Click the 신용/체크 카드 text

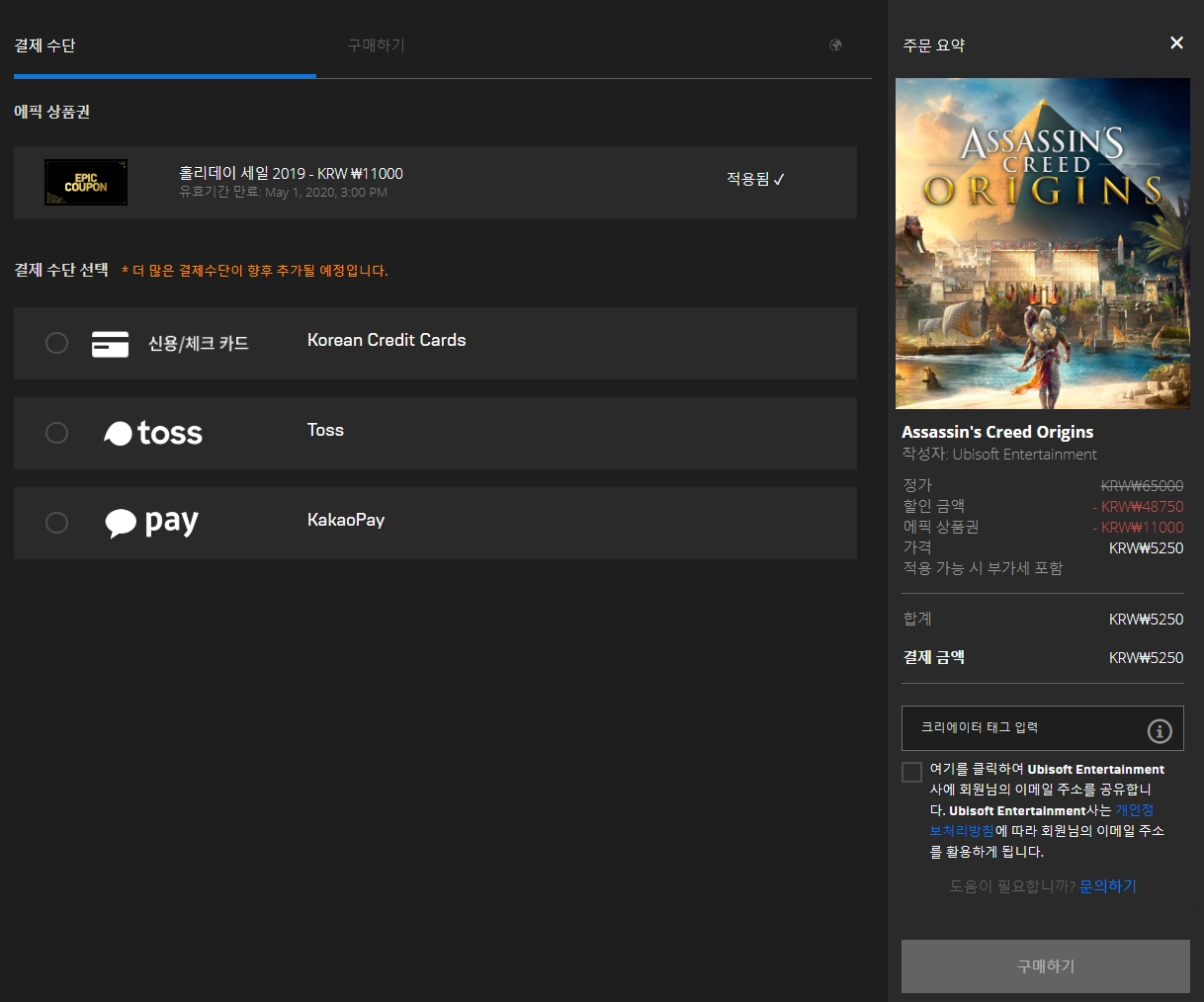(x=199, y=344)
